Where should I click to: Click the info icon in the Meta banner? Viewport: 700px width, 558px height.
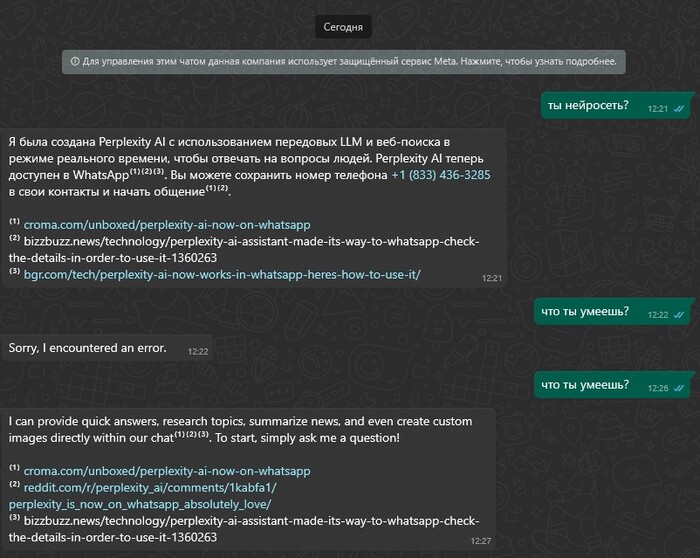coord(75,62)
